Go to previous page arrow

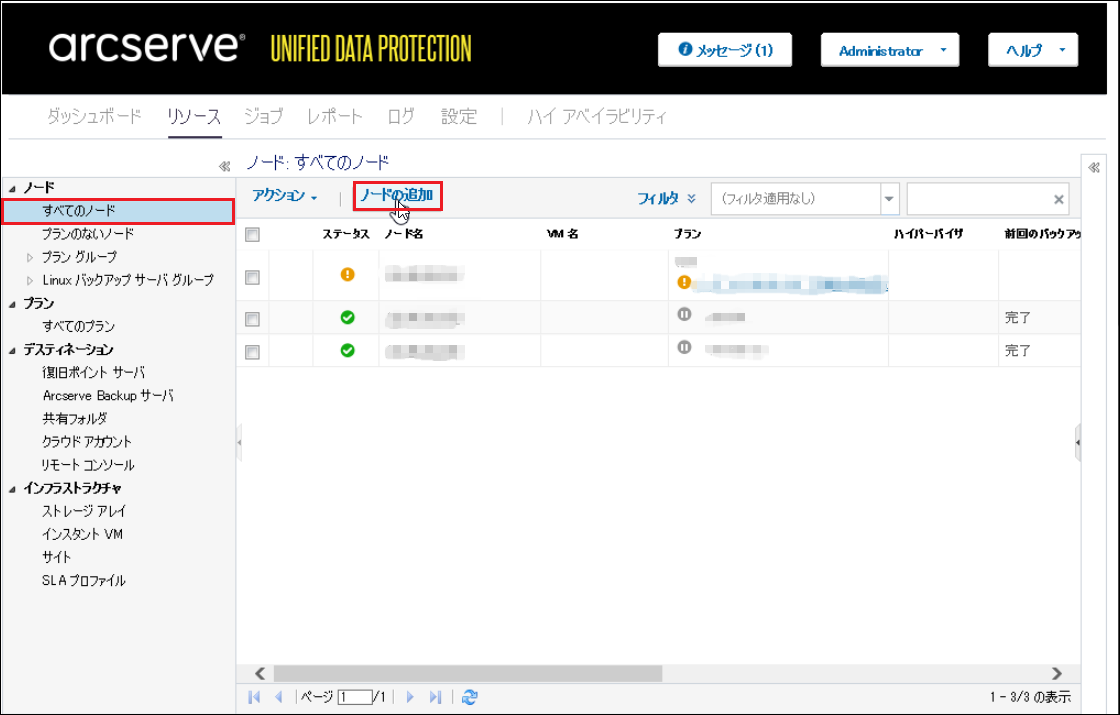click(x=279, y=697)
